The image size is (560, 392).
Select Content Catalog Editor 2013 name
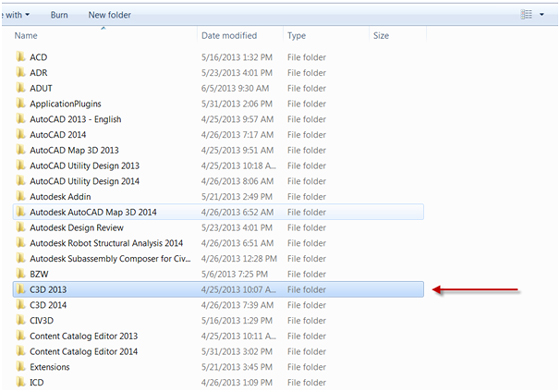click(x=84, y=336)
